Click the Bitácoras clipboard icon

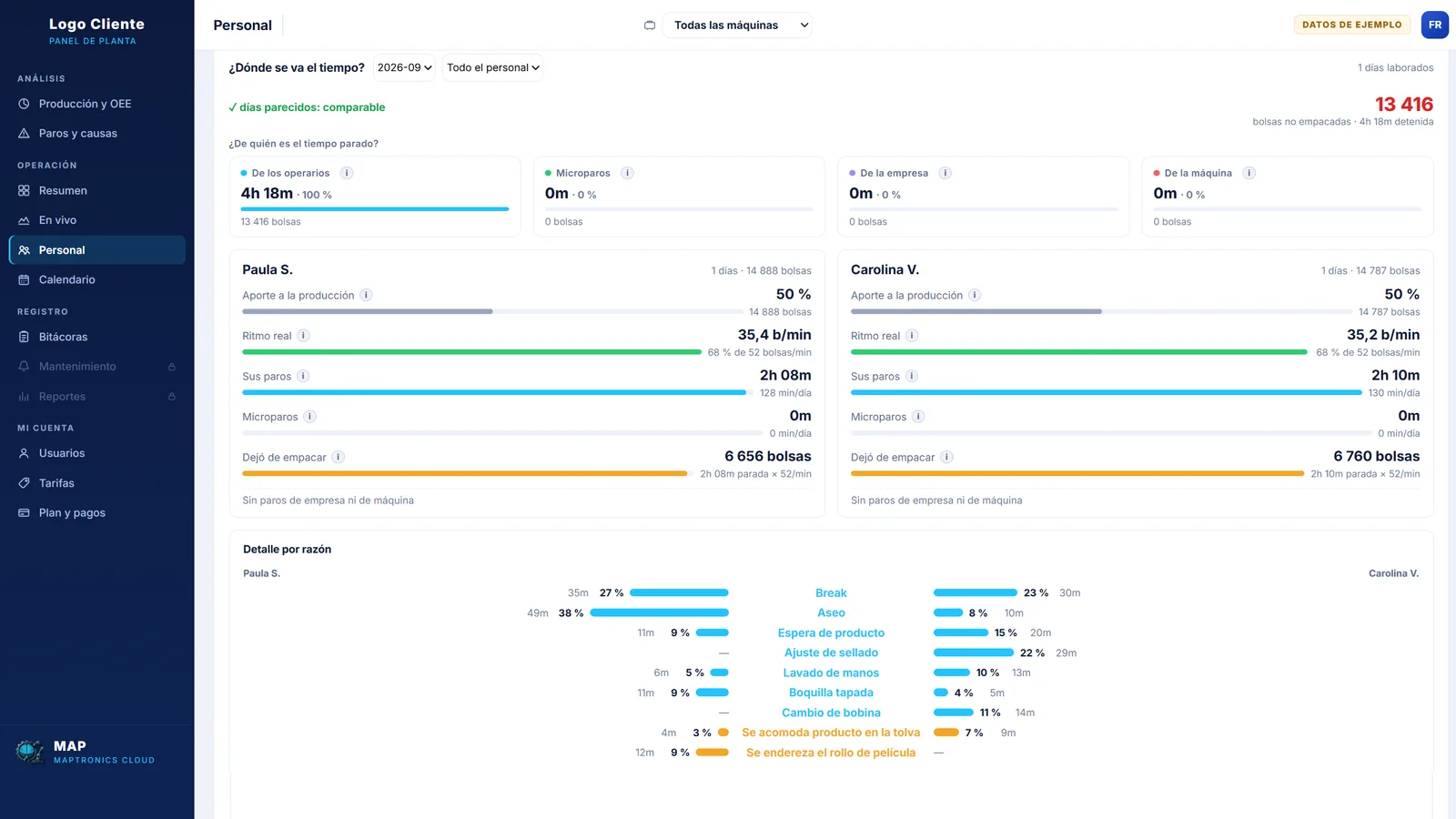click(x=24, y=337)
